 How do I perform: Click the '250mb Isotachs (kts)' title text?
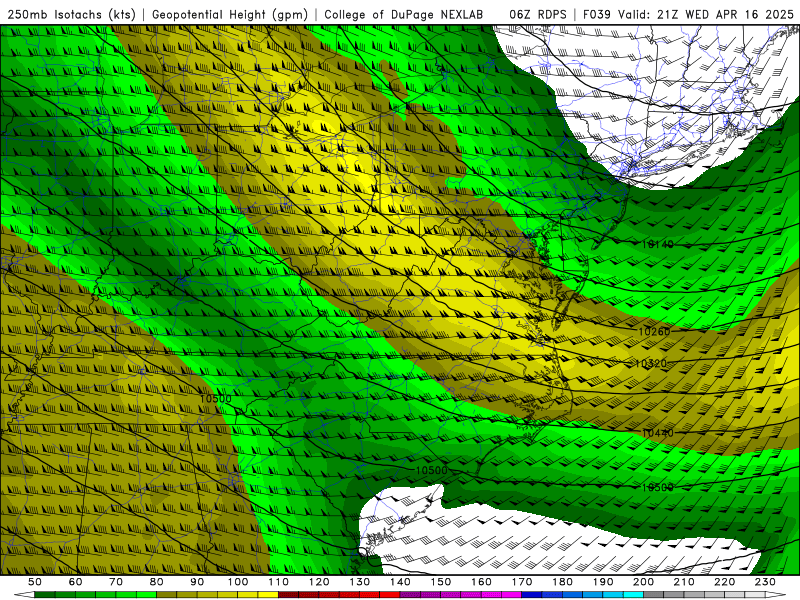[x=72, y=14]
